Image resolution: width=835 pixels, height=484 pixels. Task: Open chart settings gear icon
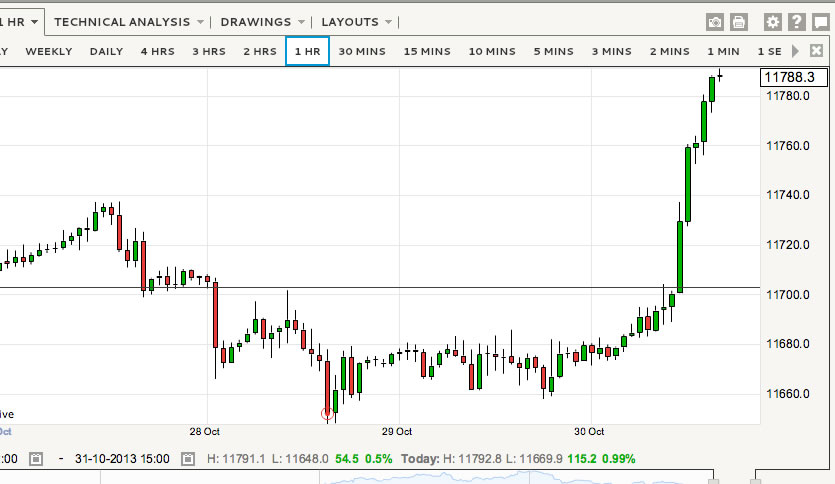pyautogui.click(x=772, y=22)
